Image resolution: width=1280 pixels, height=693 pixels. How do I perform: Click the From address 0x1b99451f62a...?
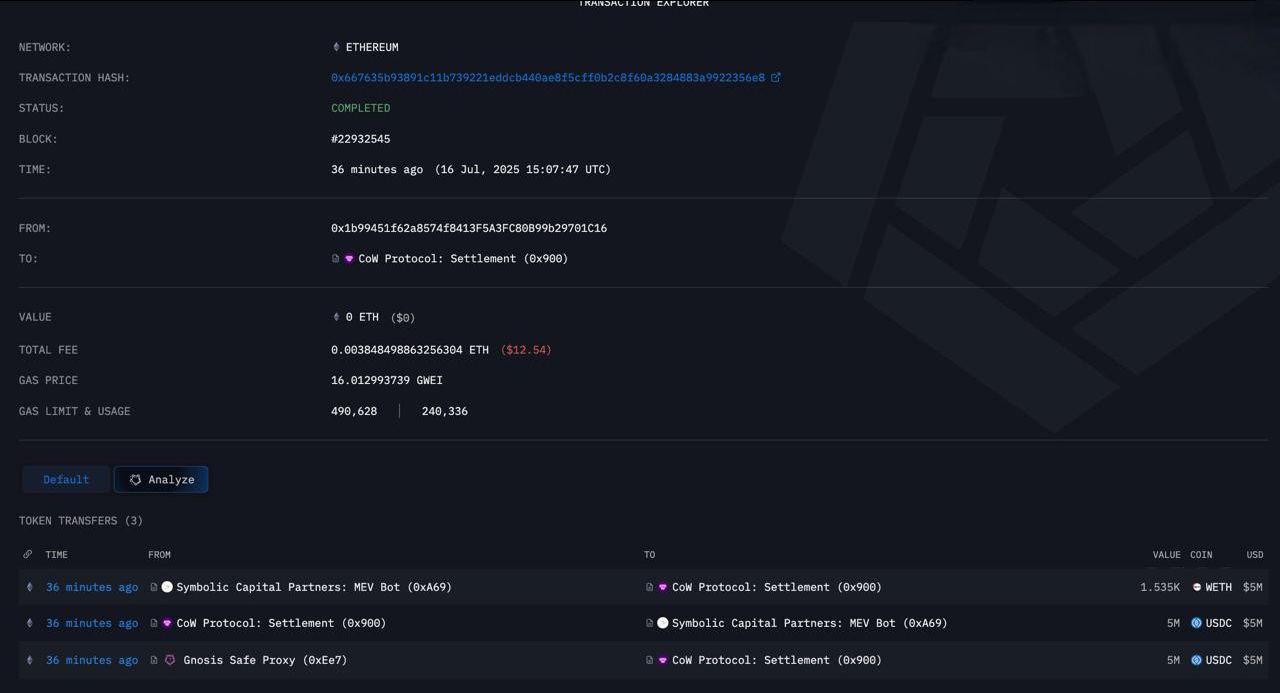[x=469, y=228]
